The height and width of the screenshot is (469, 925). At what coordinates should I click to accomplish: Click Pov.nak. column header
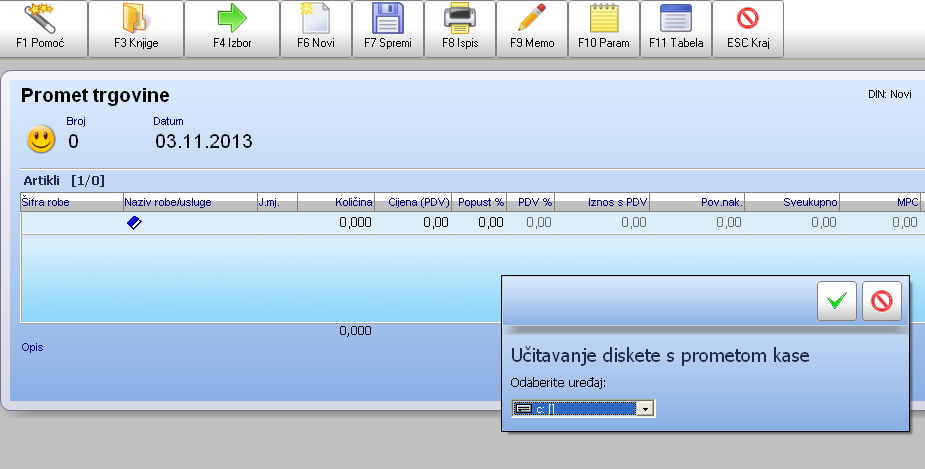pyautogui.click(x=697, y=202)
